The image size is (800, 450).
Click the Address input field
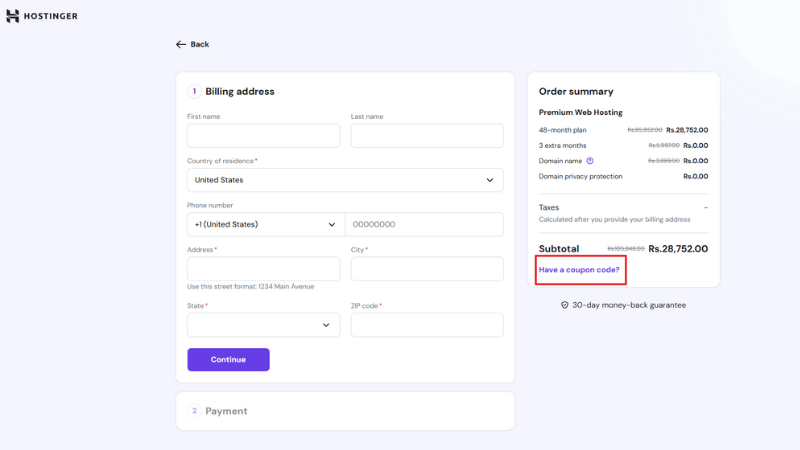click(263, 269)
